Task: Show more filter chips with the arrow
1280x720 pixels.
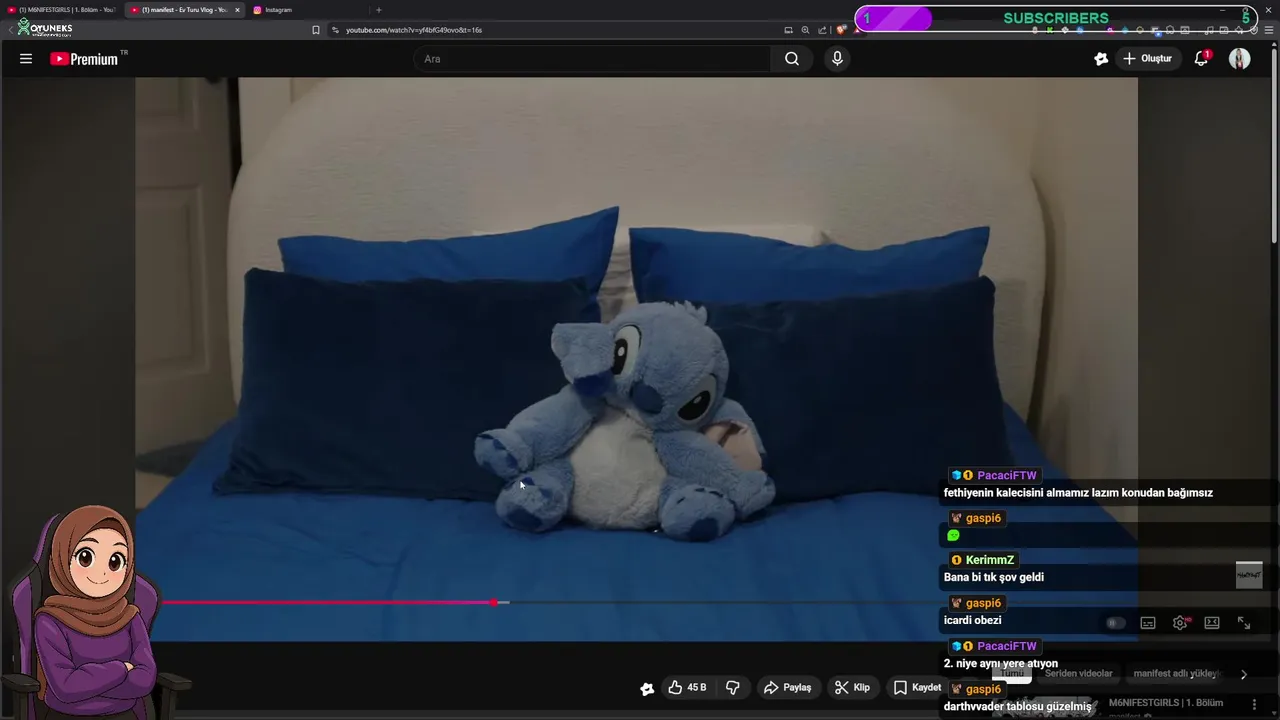Action: [x=1243, y=675]
